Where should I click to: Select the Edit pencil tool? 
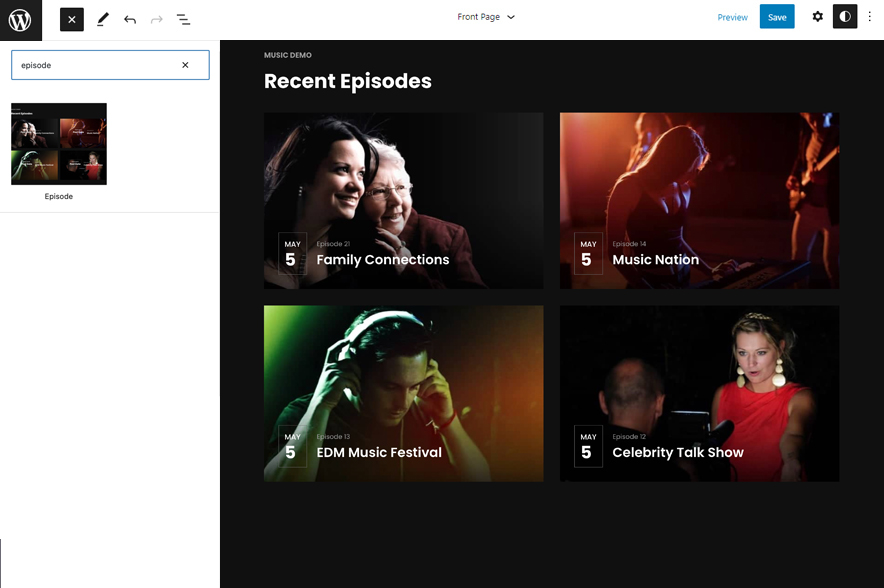tap(102, 19)
